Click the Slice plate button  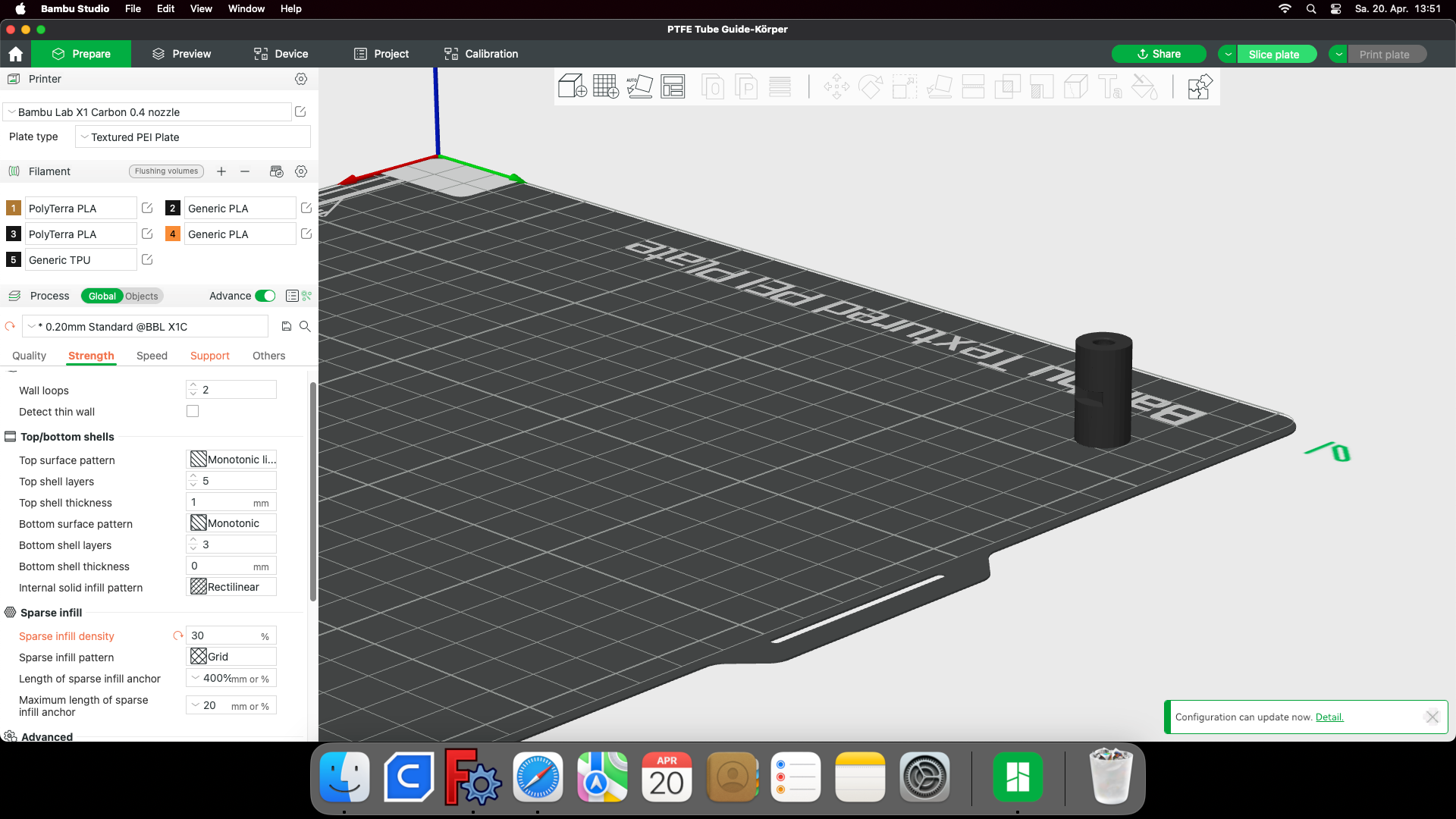click(1277, 54)
